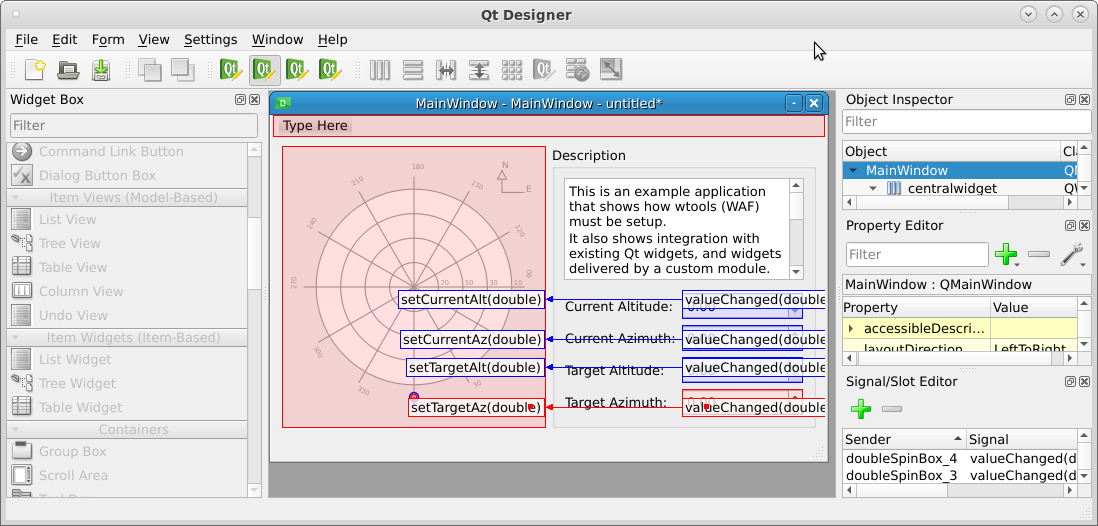Toggle Edit Signals/Slots mode button
The width and height of the screenshot is (1098, 526).
pyautogui.click(x=265, y=70)
